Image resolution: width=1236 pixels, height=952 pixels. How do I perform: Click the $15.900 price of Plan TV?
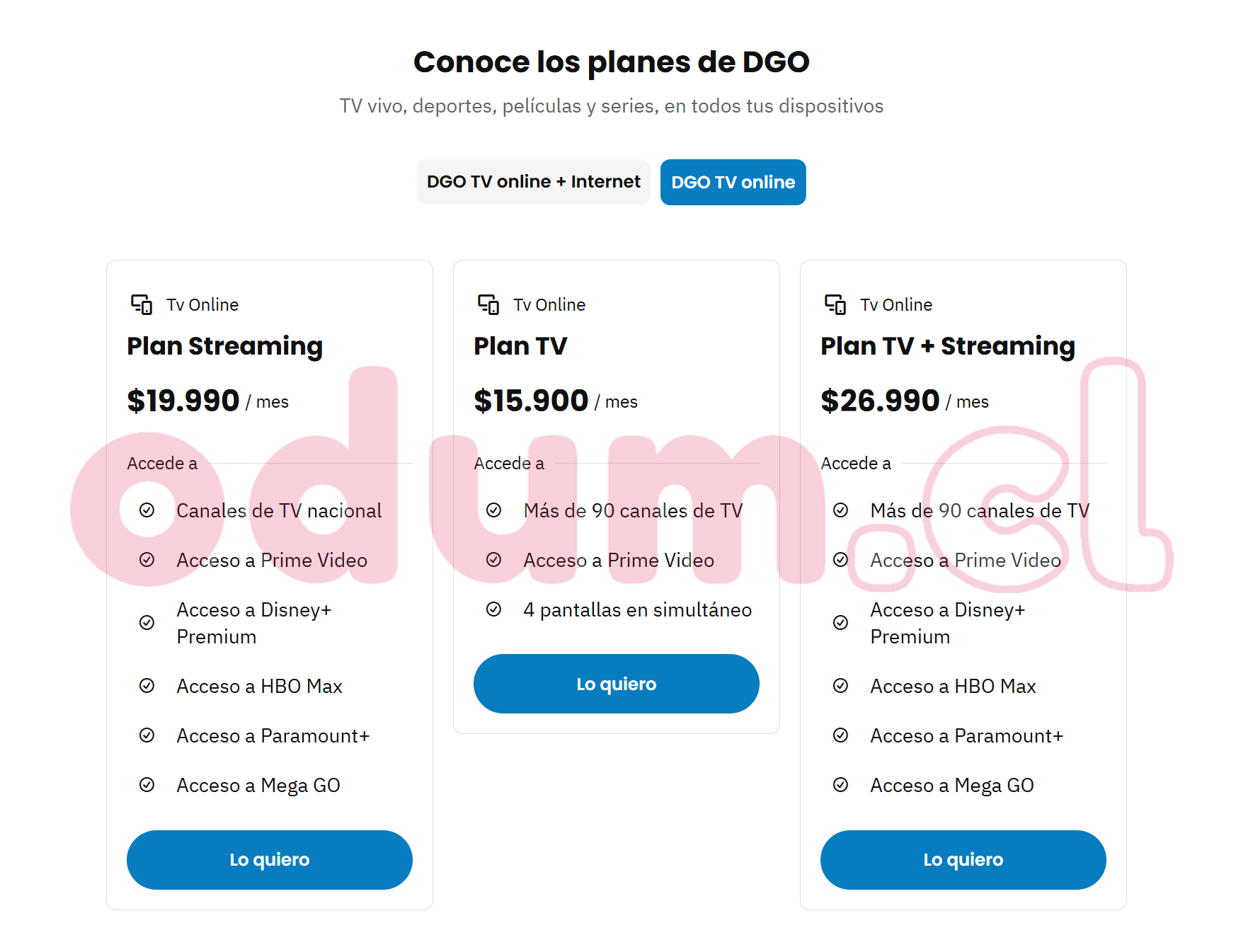click(531, 401)
